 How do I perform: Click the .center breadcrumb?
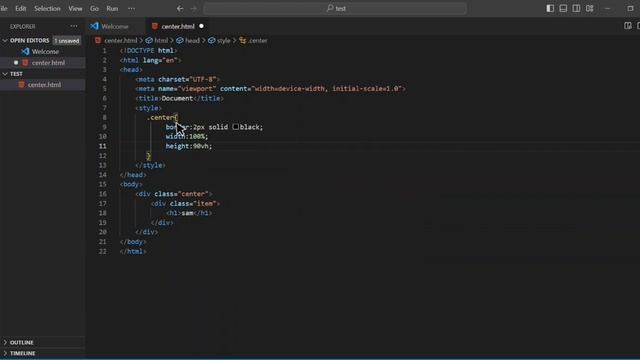point(258,40)
